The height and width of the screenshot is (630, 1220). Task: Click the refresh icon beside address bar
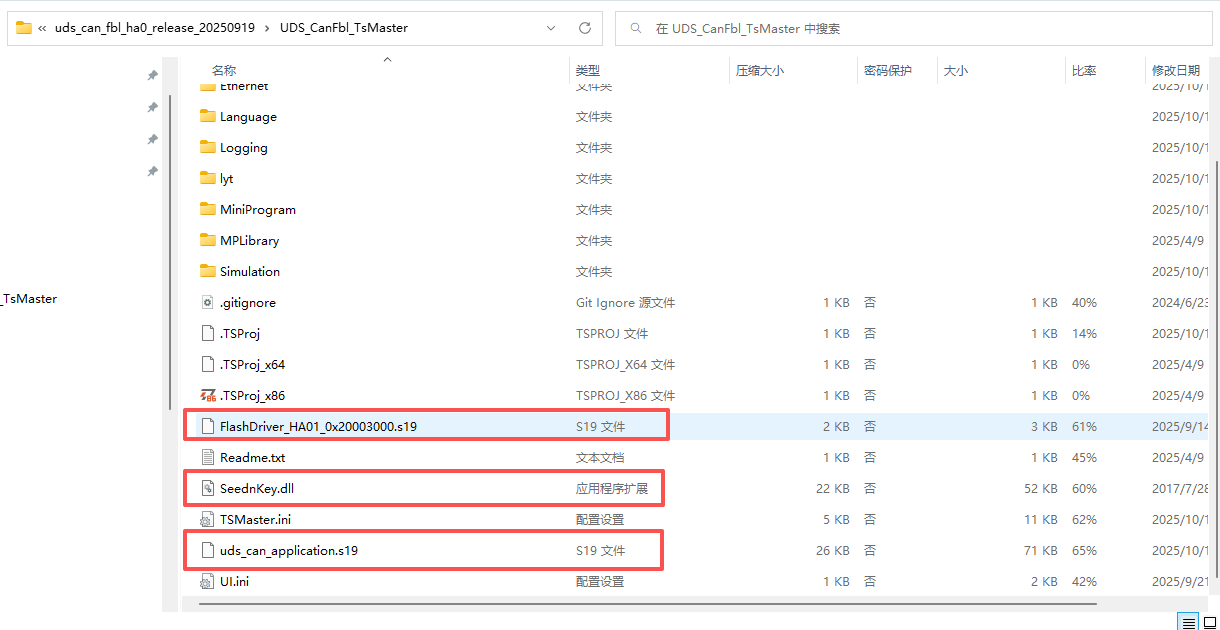coord(585,28)
